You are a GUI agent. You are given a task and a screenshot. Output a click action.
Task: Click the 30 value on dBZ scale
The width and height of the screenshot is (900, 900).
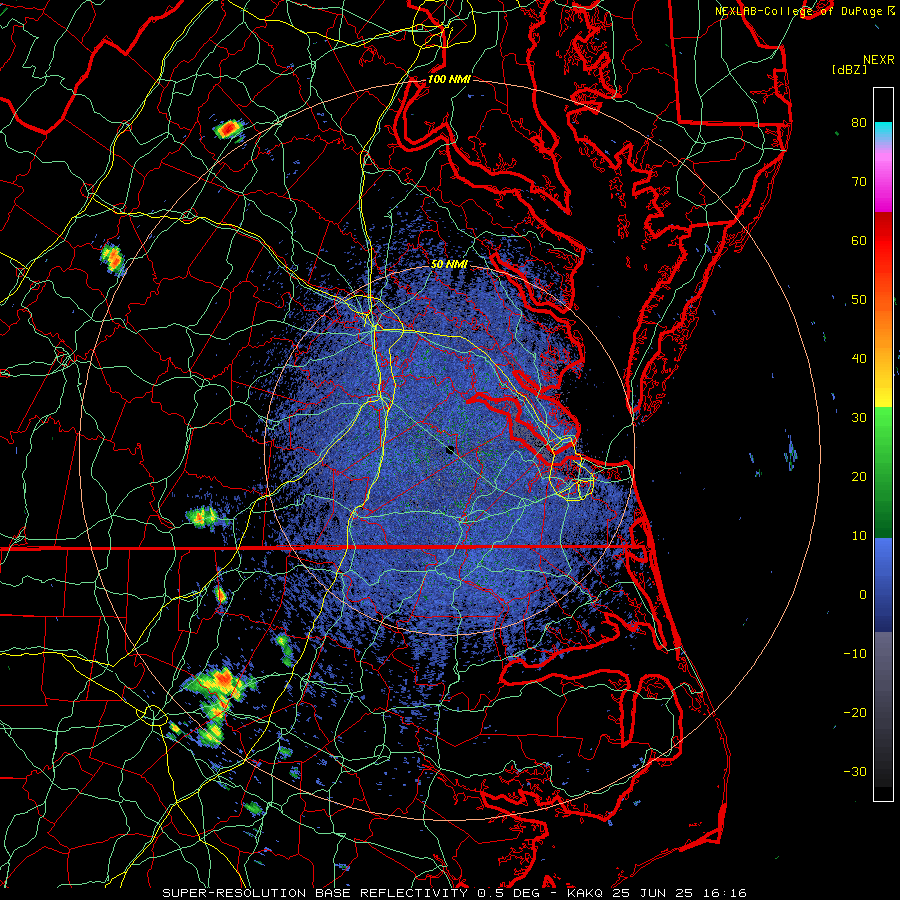click(859, 417)
